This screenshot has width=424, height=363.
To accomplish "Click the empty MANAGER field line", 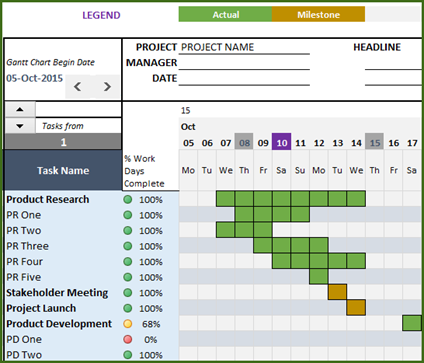I will click(x=244, y=63).
